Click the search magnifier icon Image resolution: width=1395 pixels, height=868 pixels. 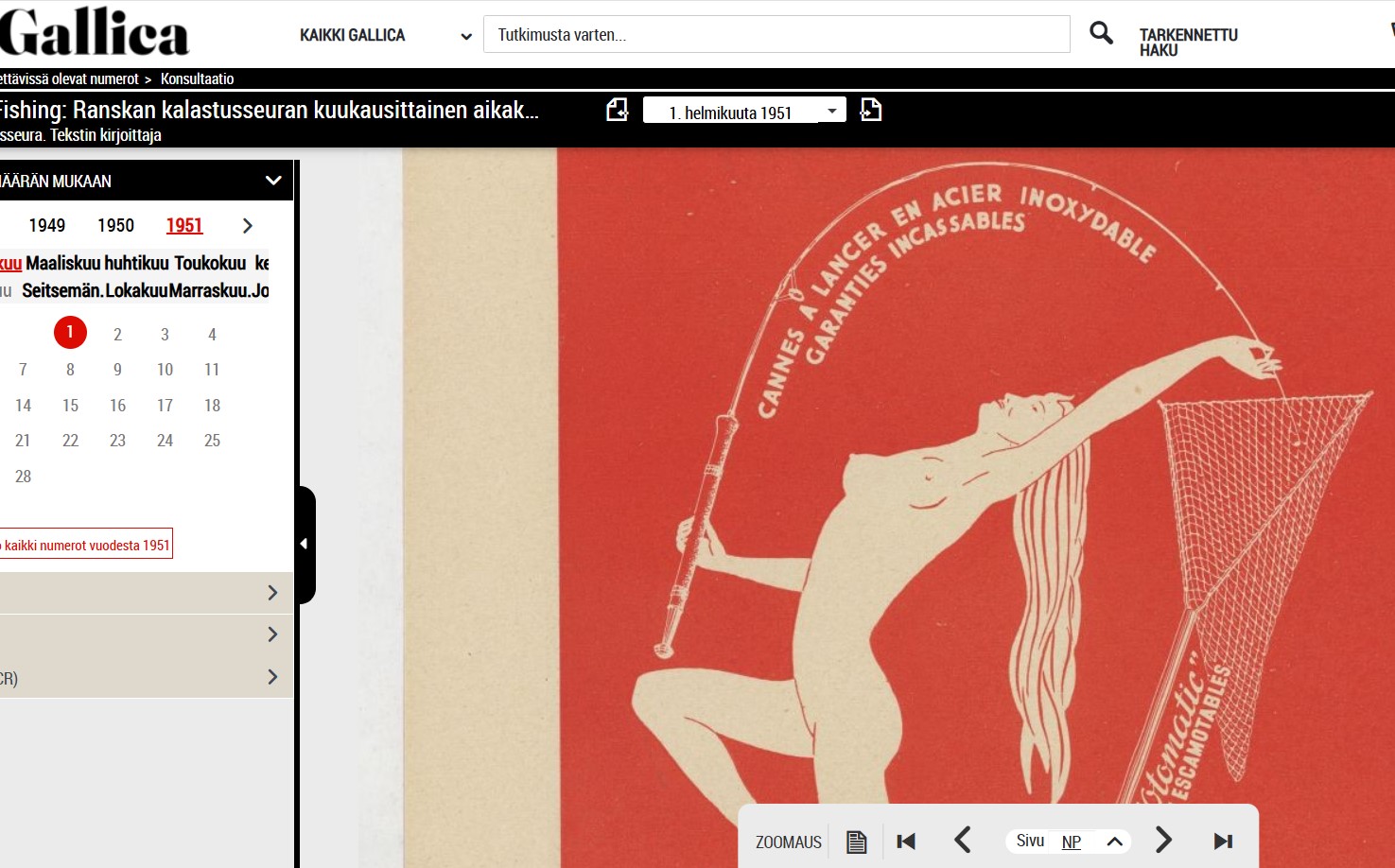click(1101, 34)
